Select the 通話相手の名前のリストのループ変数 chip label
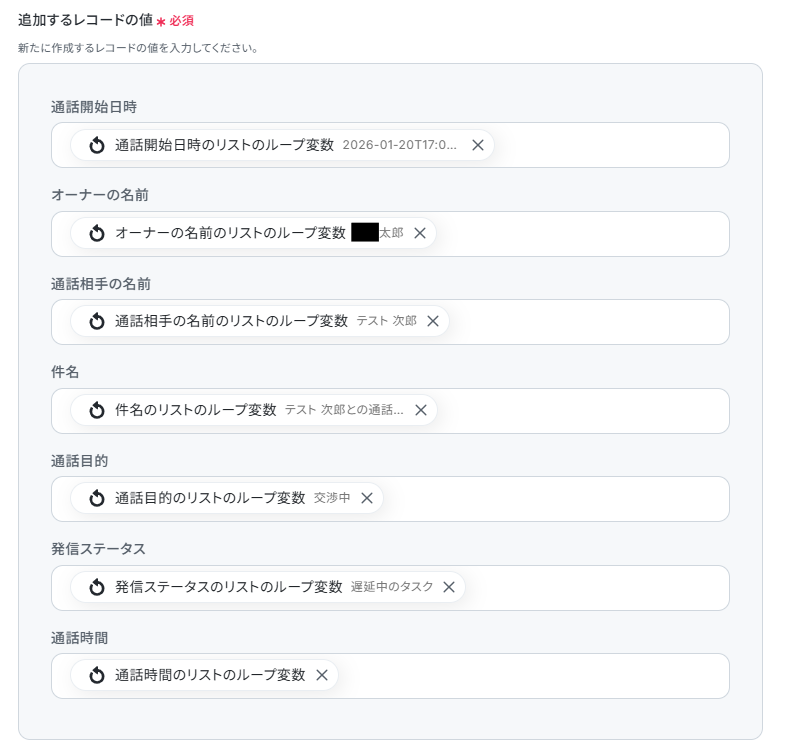The width and height of the screenshot is (793, 756). pos(231,321)
